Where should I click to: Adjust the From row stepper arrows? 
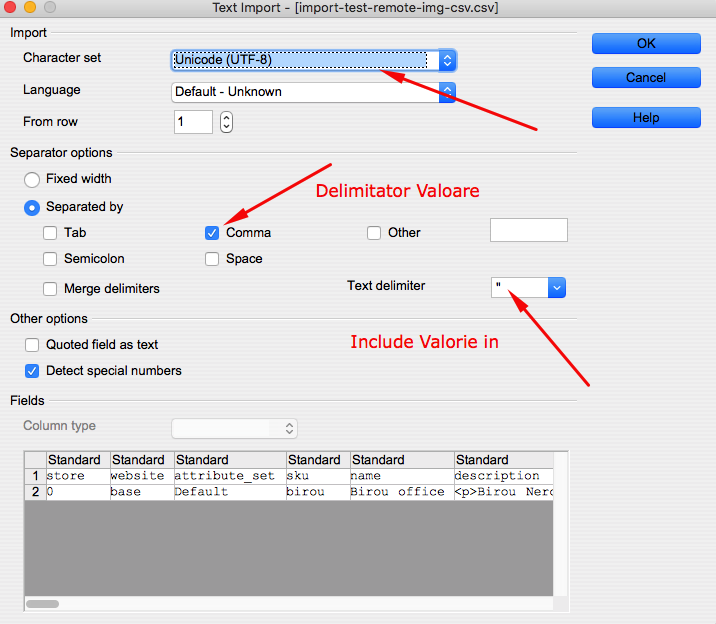coord(226,122)
